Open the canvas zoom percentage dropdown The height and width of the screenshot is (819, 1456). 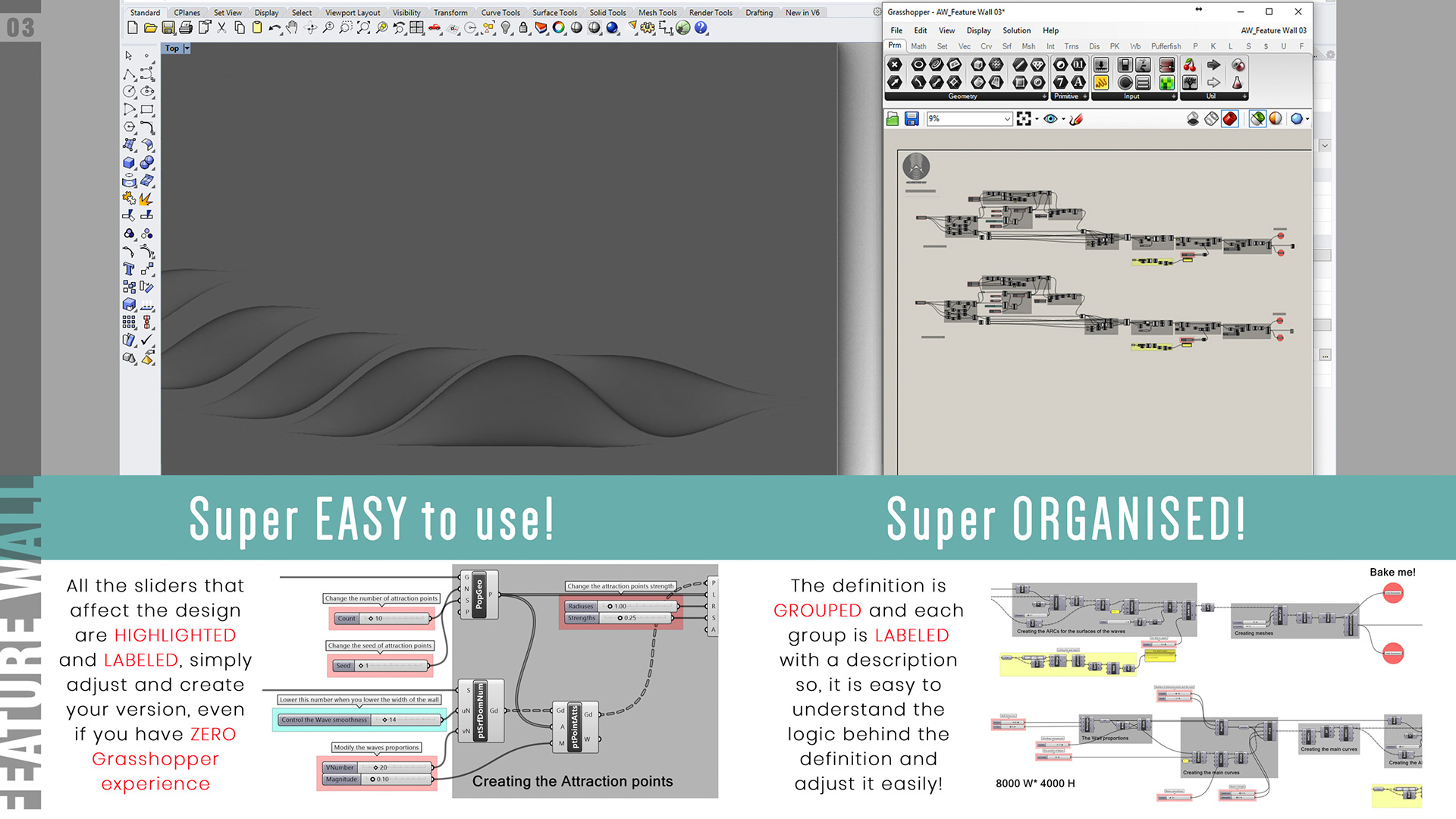point(1007,119)
